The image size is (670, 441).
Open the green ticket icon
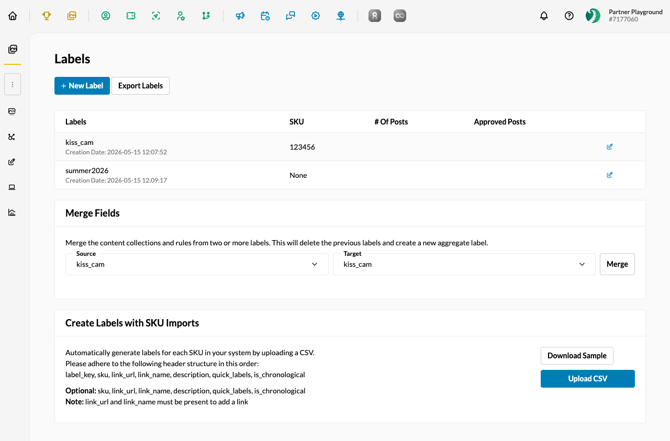(x=131, y=16)
